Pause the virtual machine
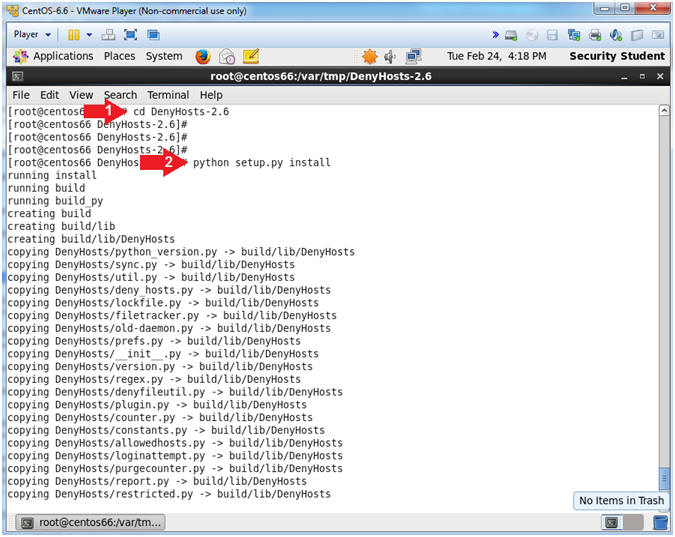675x537 pixels. pos(74,35)
